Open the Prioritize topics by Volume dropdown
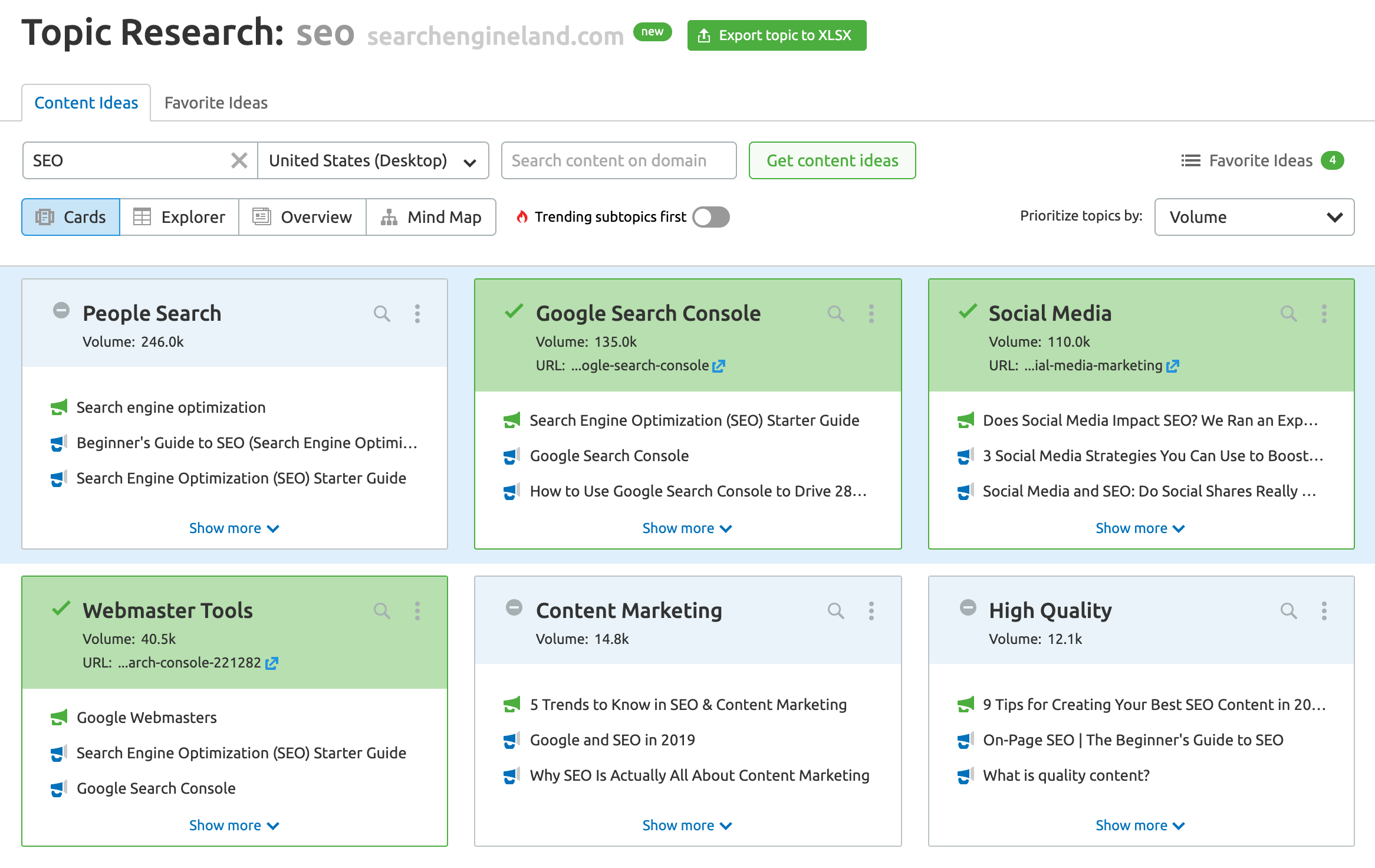 1254,217
